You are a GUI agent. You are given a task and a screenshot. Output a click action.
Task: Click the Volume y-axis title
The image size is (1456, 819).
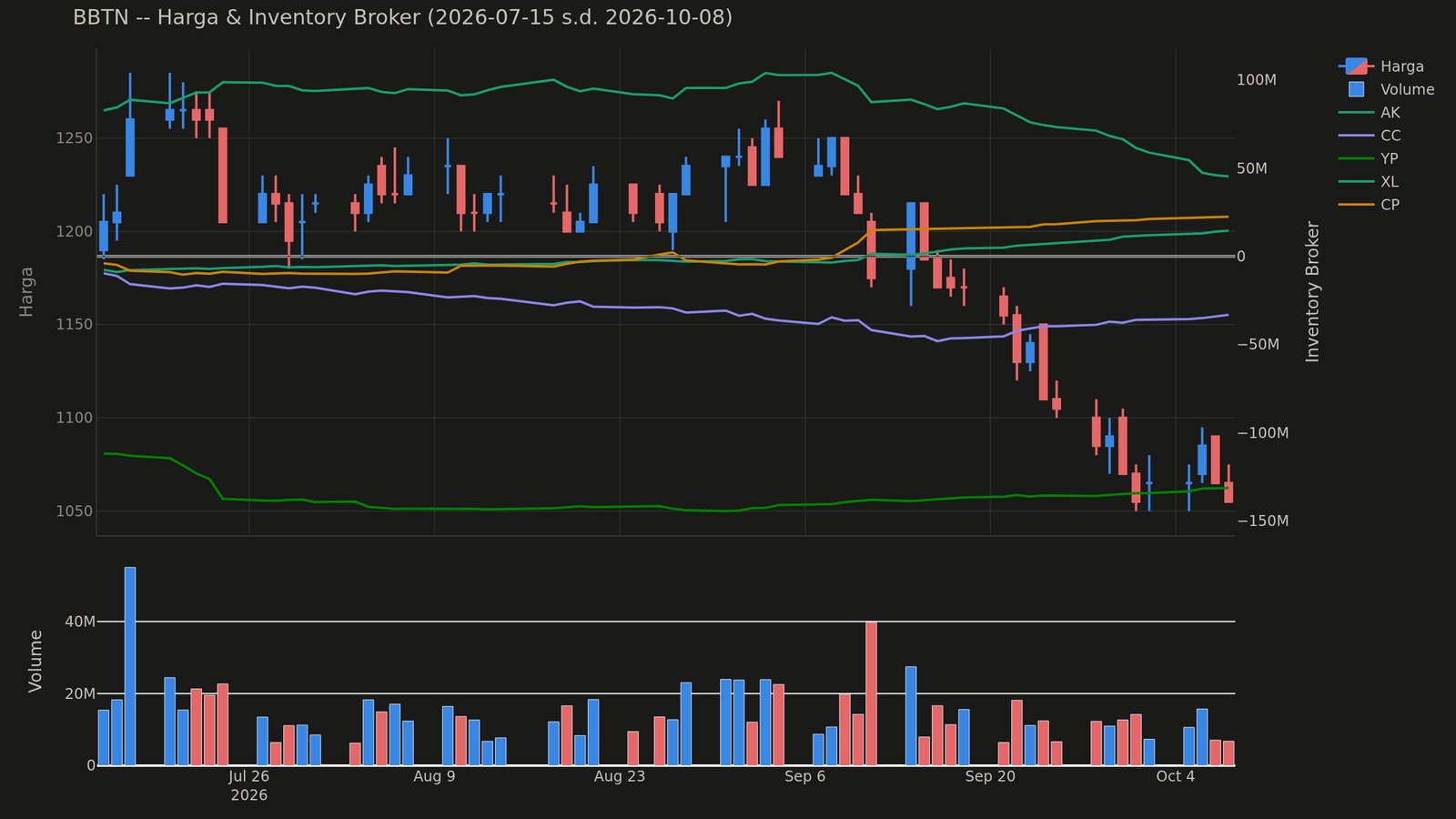coord(35,661)
